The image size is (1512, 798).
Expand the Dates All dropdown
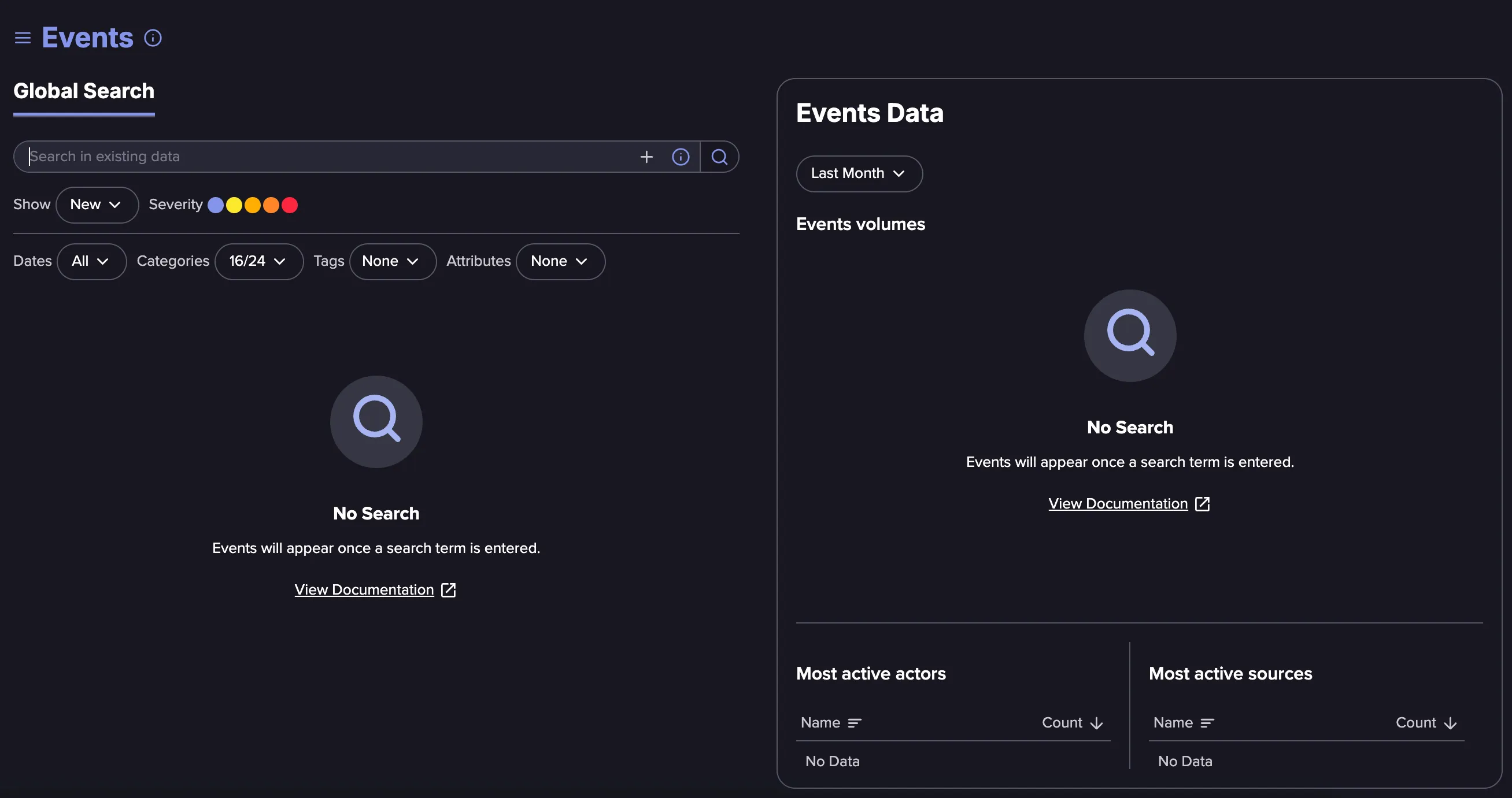[x=91, y=261]
